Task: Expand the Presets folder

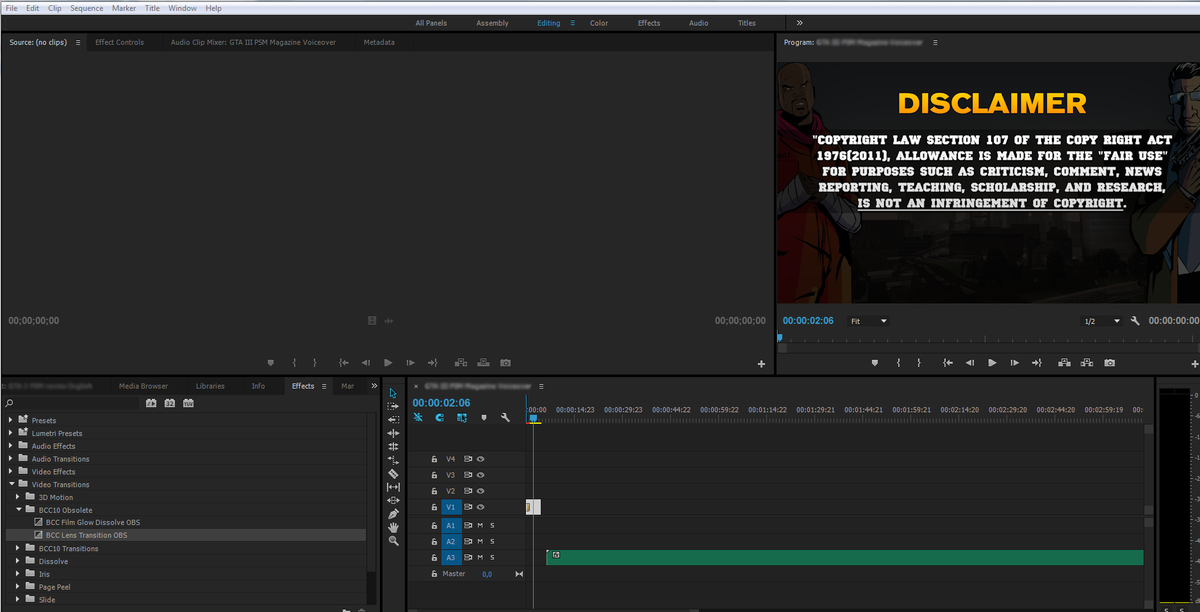Action: click(x=11, y=421)
